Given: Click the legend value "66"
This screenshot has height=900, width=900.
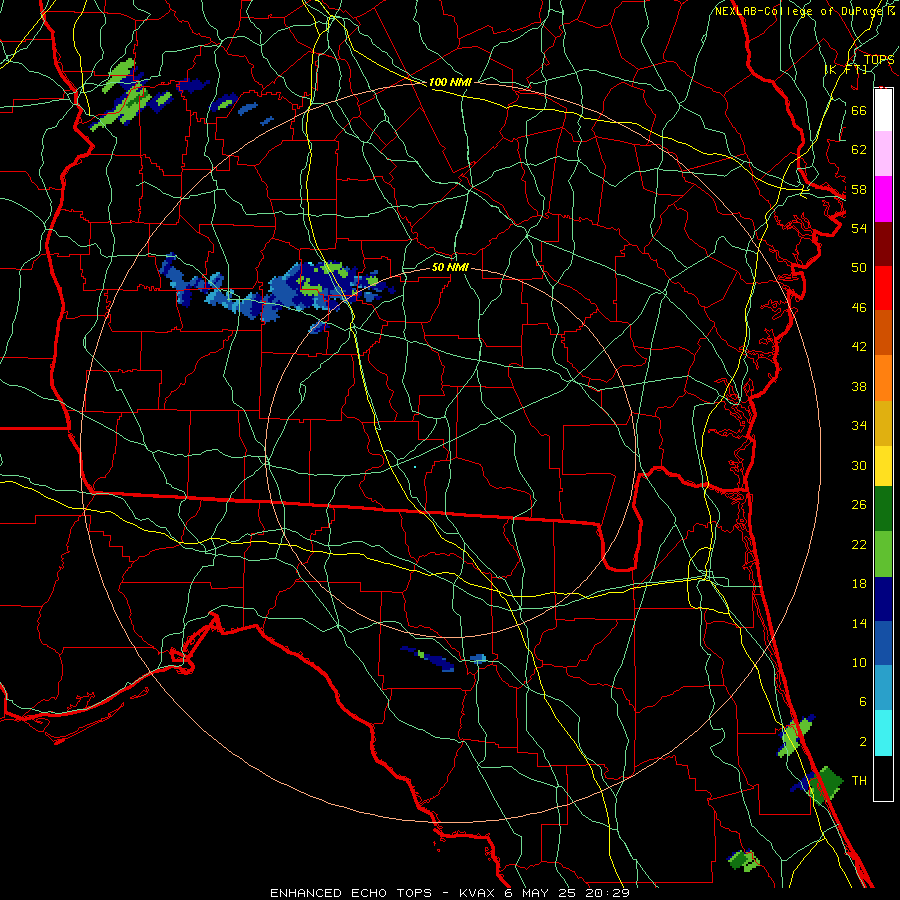Looking at the screenshot, I should tap(859, 110).
